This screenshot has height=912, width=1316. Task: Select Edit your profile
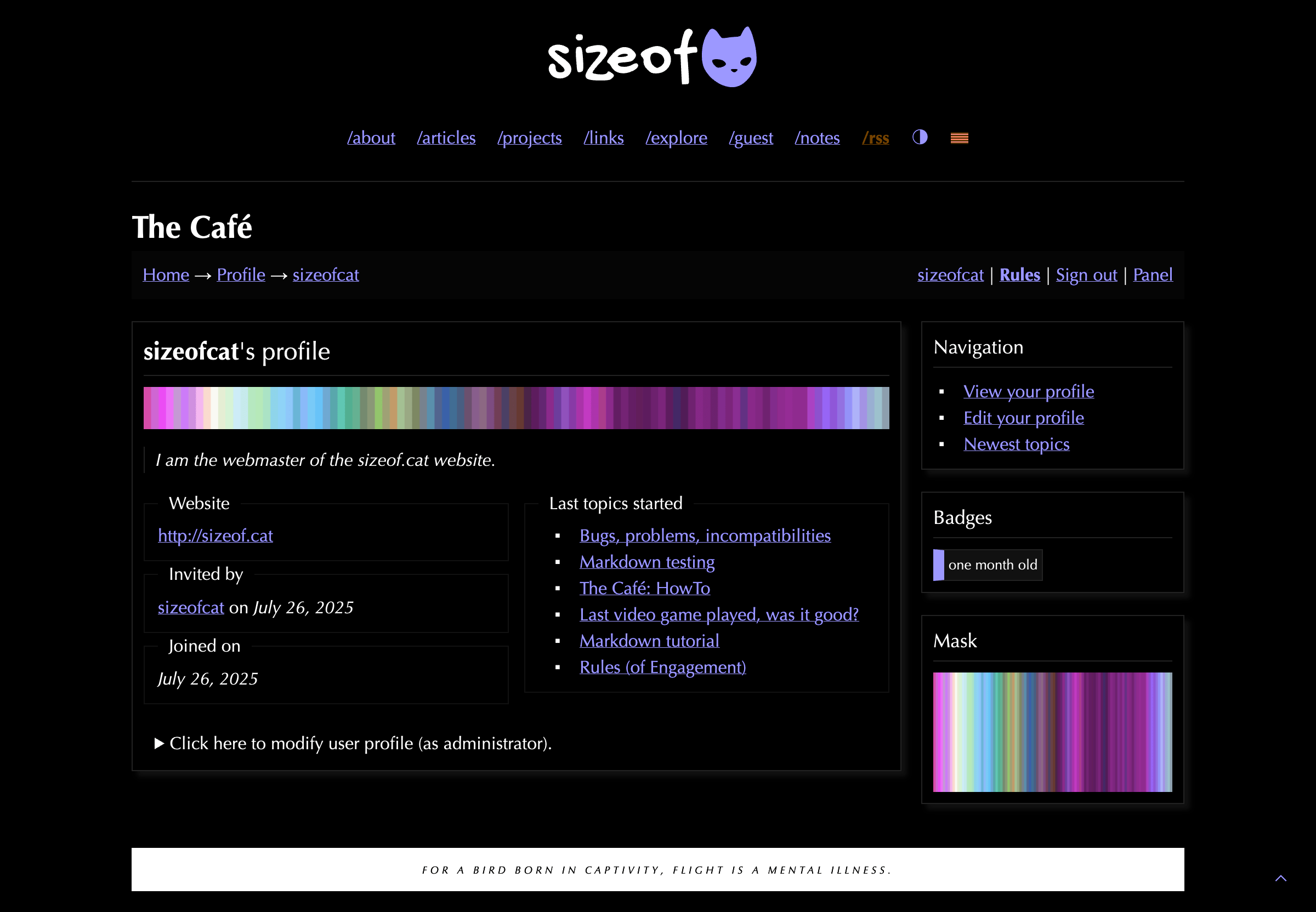click(1023, 418)
